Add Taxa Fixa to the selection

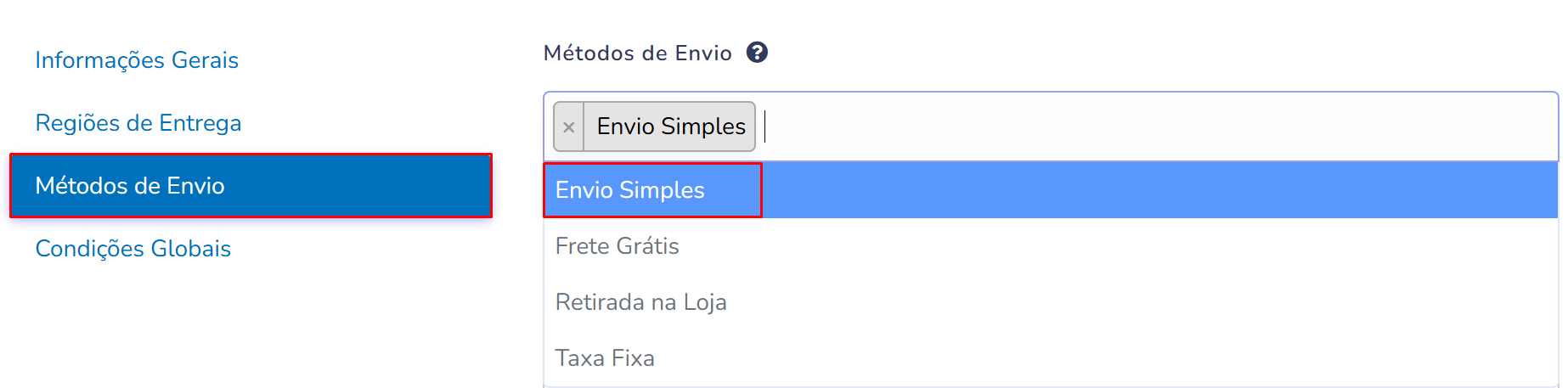(x=605, y=358)
